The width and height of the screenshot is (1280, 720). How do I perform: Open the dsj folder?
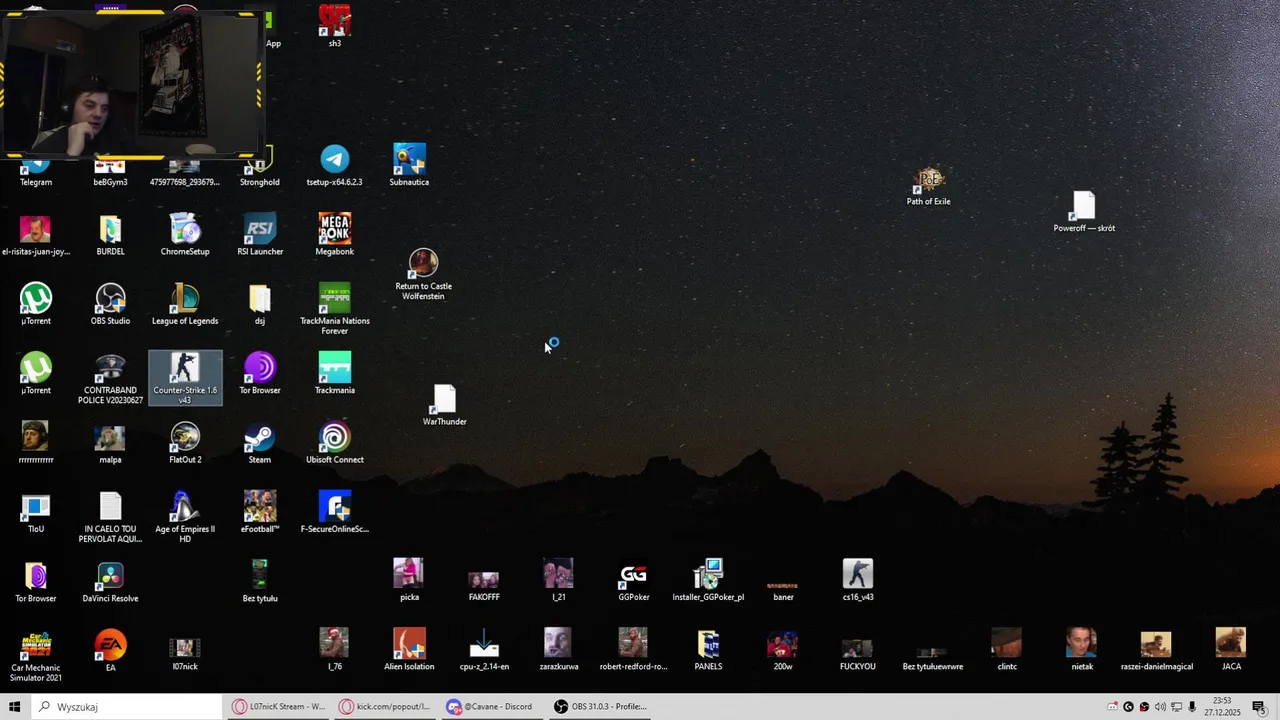tap(260, 305)
